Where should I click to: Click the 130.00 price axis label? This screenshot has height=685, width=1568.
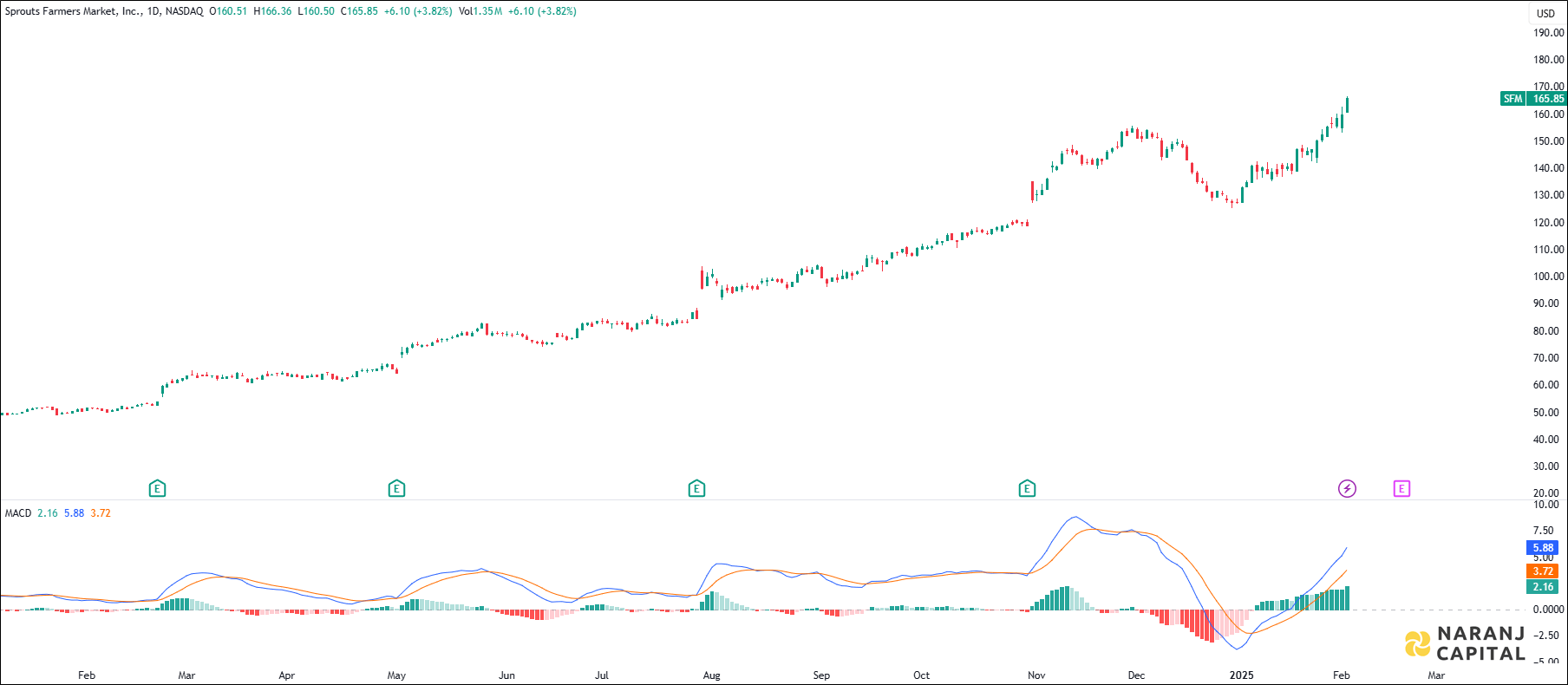[x=1549, y=195]
